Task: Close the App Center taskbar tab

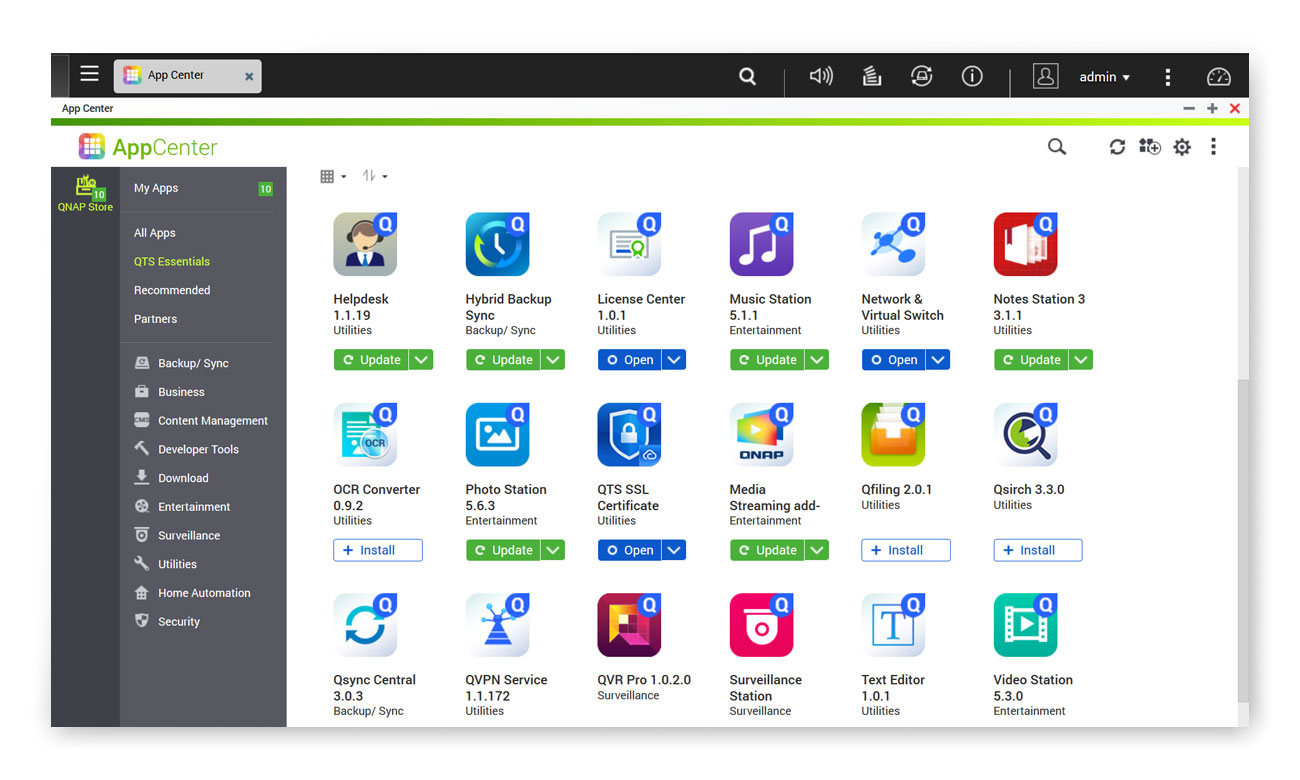Action: coord(249,76)
